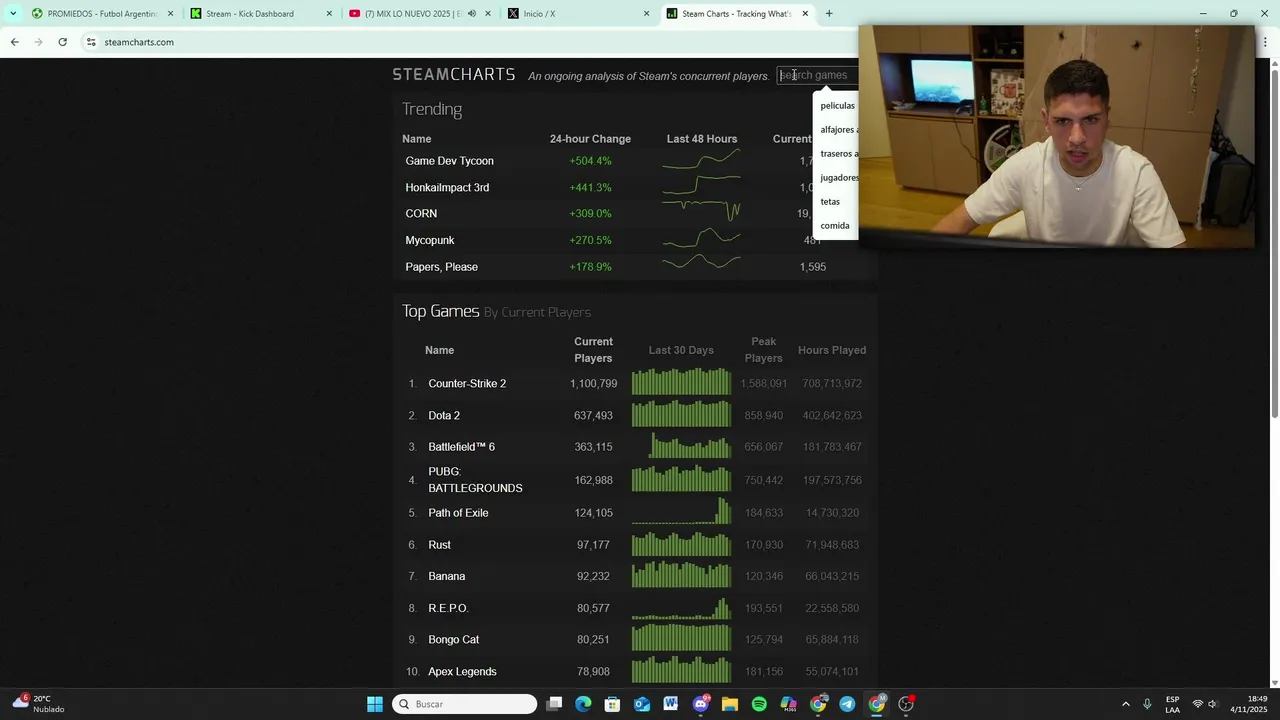
Task: Open Outlook from taskbar
Action: 642,704
